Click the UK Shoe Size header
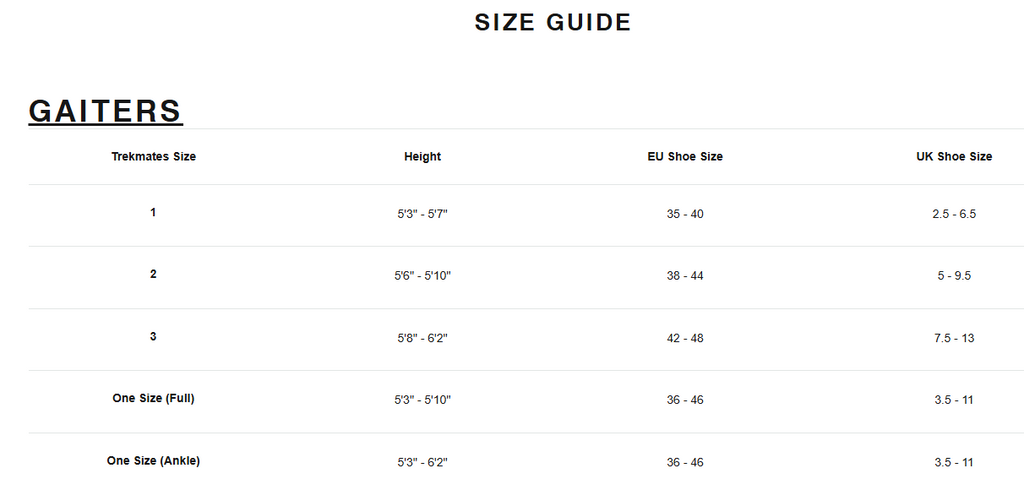Image resolution: width=1024 pixels, height=490 pixels. click(x=954, y=157)
